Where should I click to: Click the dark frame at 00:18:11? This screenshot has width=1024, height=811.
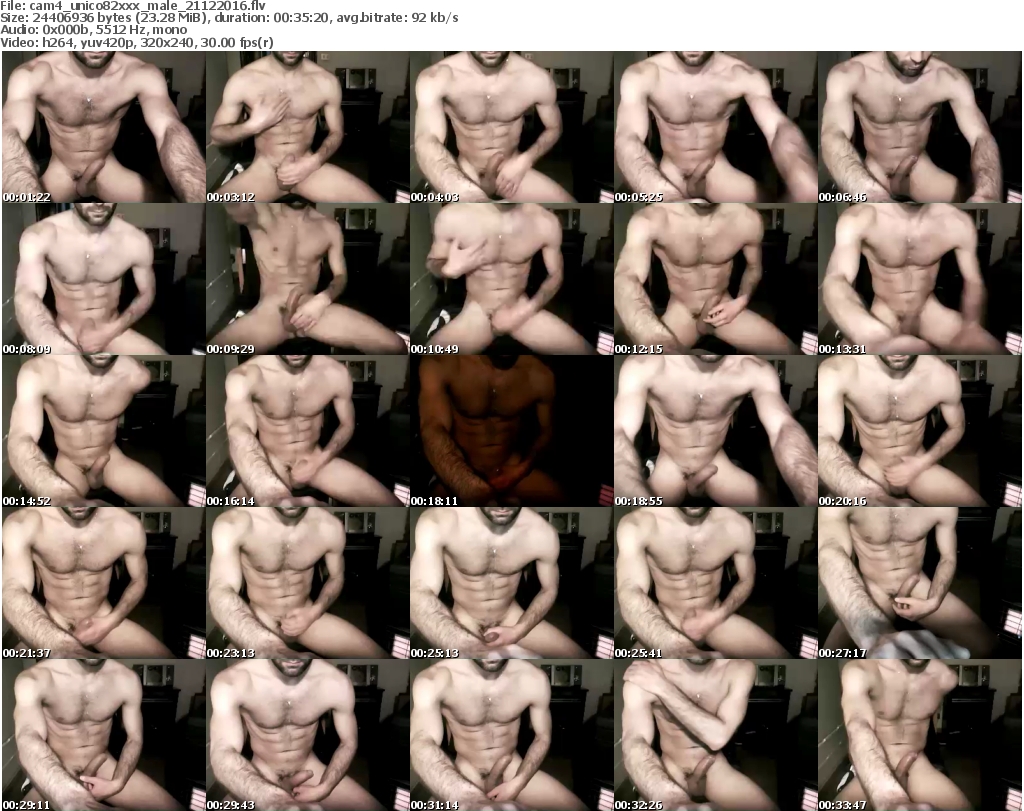511,431
